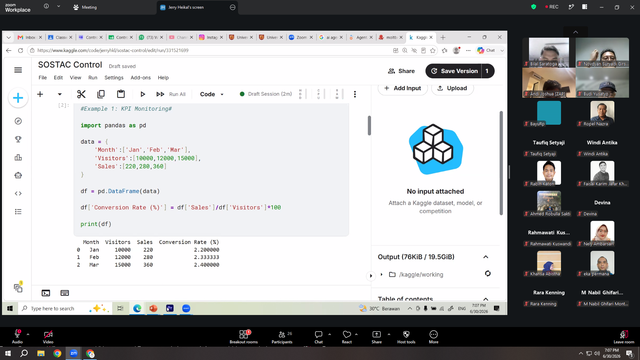The image size is (640, 360).
Task: Click the notebook vertical scrollbar
Action: 369,125
